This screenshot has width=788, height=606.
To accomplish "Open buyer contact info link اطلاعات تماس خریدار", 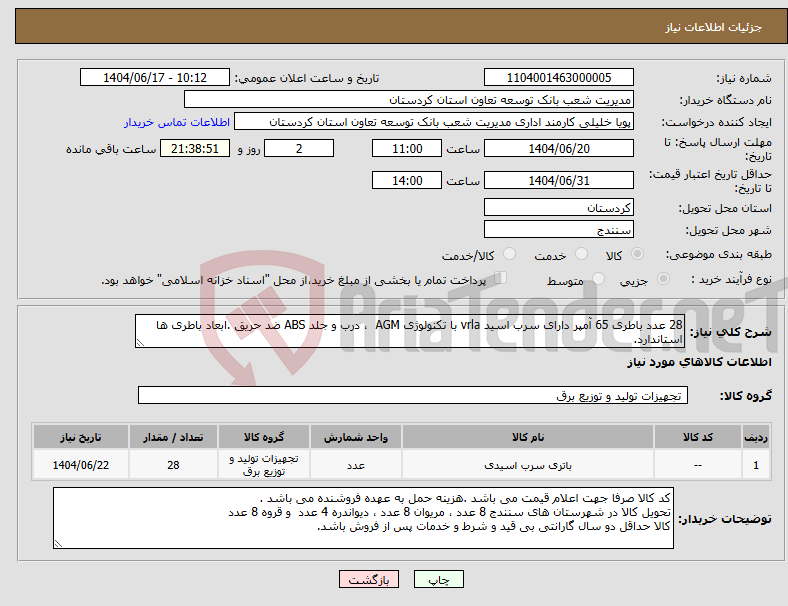I will coord(176,122).
